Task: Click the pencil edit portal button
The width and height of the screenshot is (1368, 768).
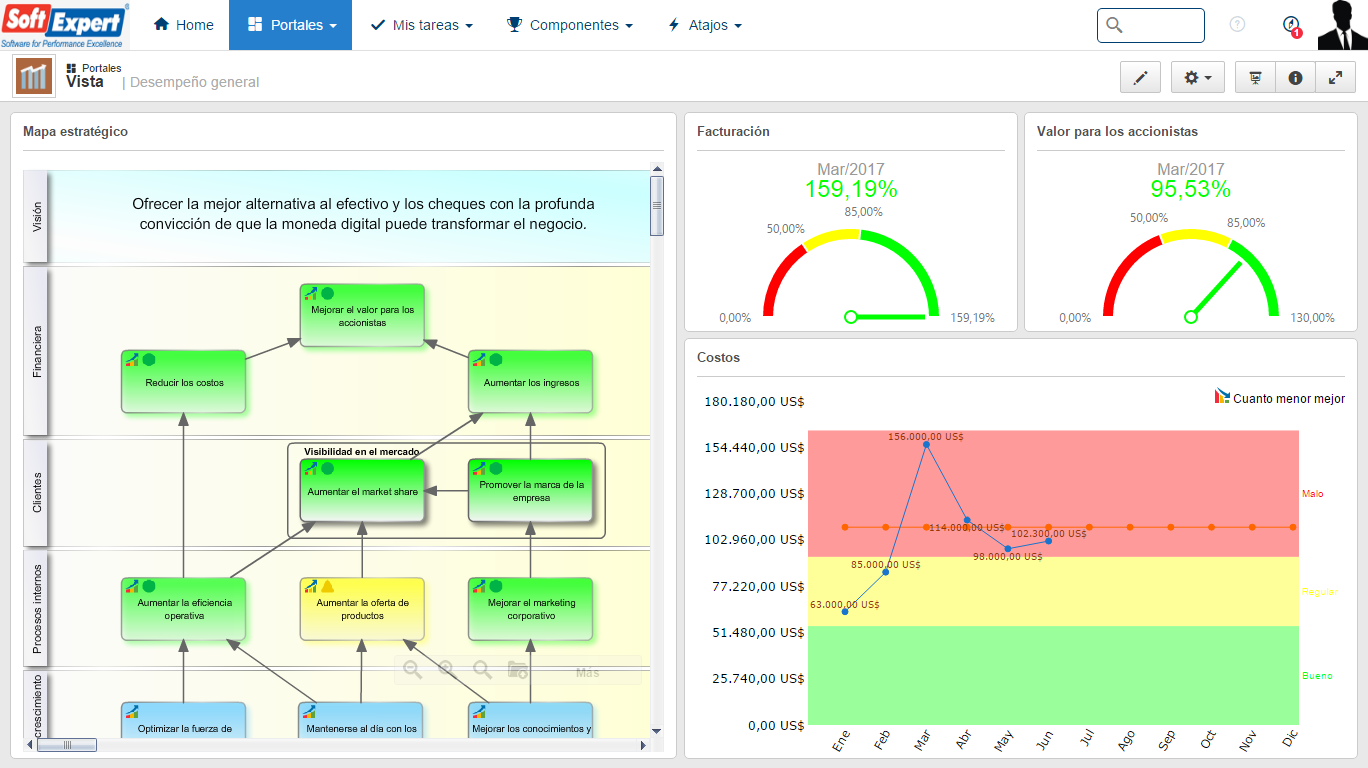Action: (1141, 77)
